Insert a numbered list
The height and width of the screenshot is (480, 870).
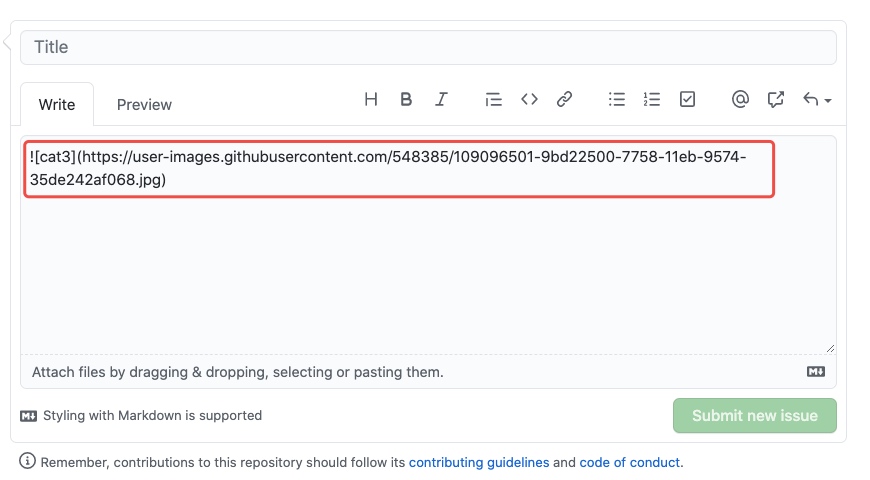click(652, 99)
